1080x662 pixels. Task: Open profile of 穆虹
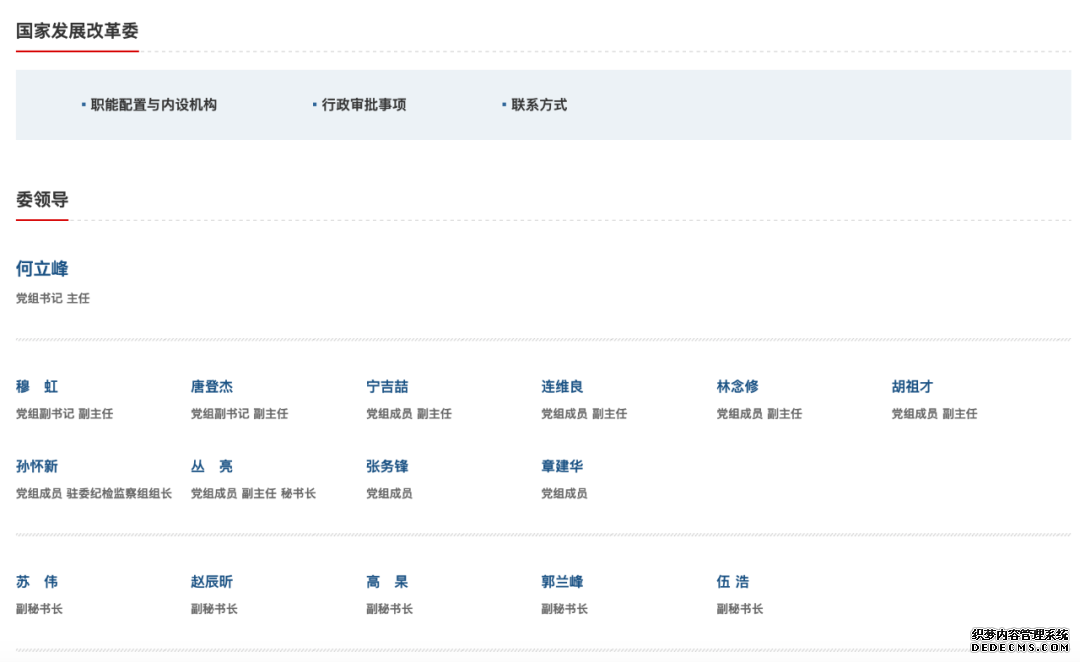(x=37, y=386)
